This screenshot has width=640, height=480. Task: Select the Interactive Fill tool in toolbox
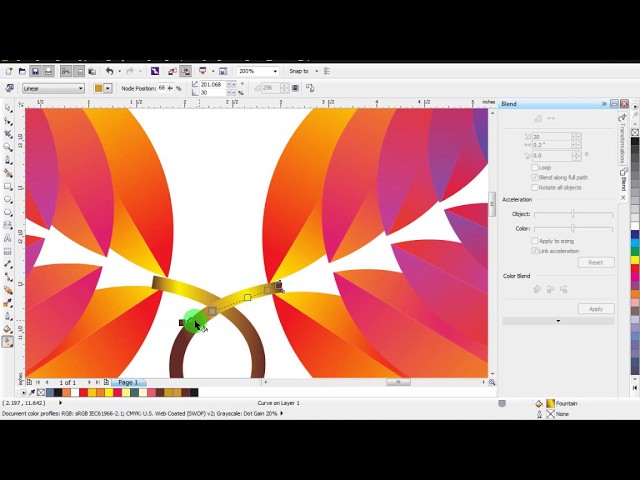tap(8, 342)
